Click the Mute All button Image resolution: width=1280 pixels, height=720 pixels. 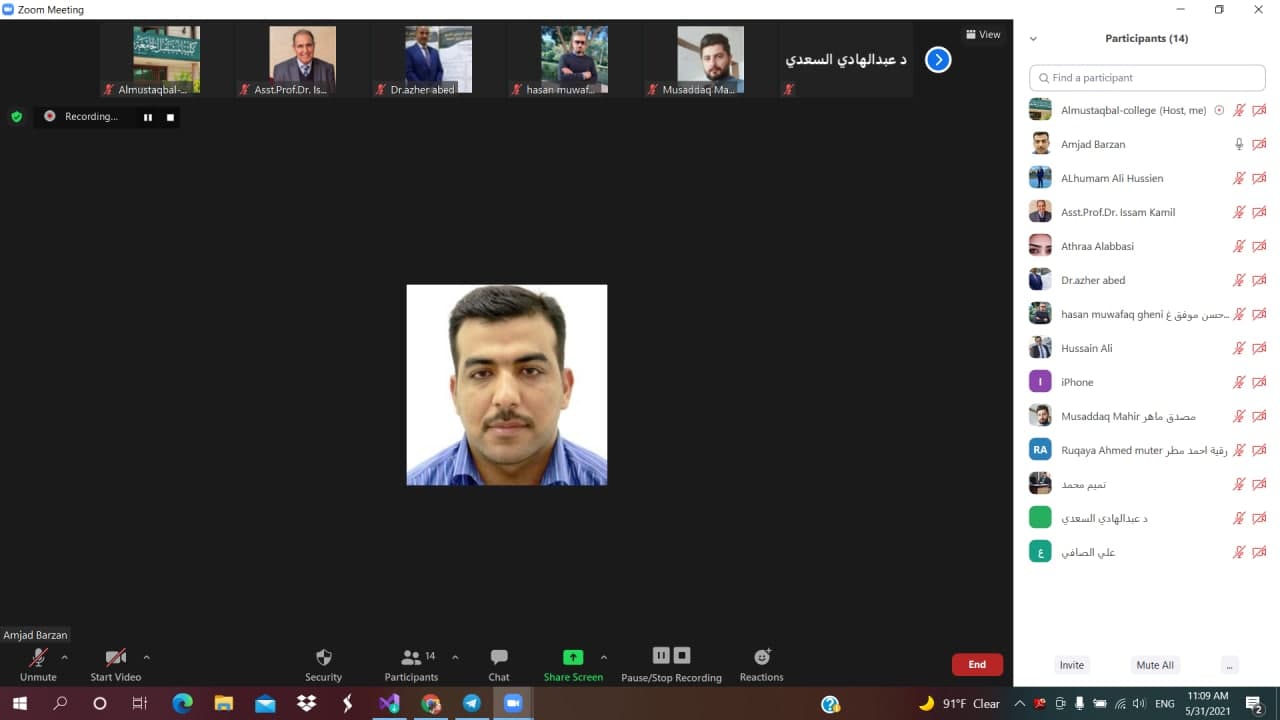pos(1155,665)
